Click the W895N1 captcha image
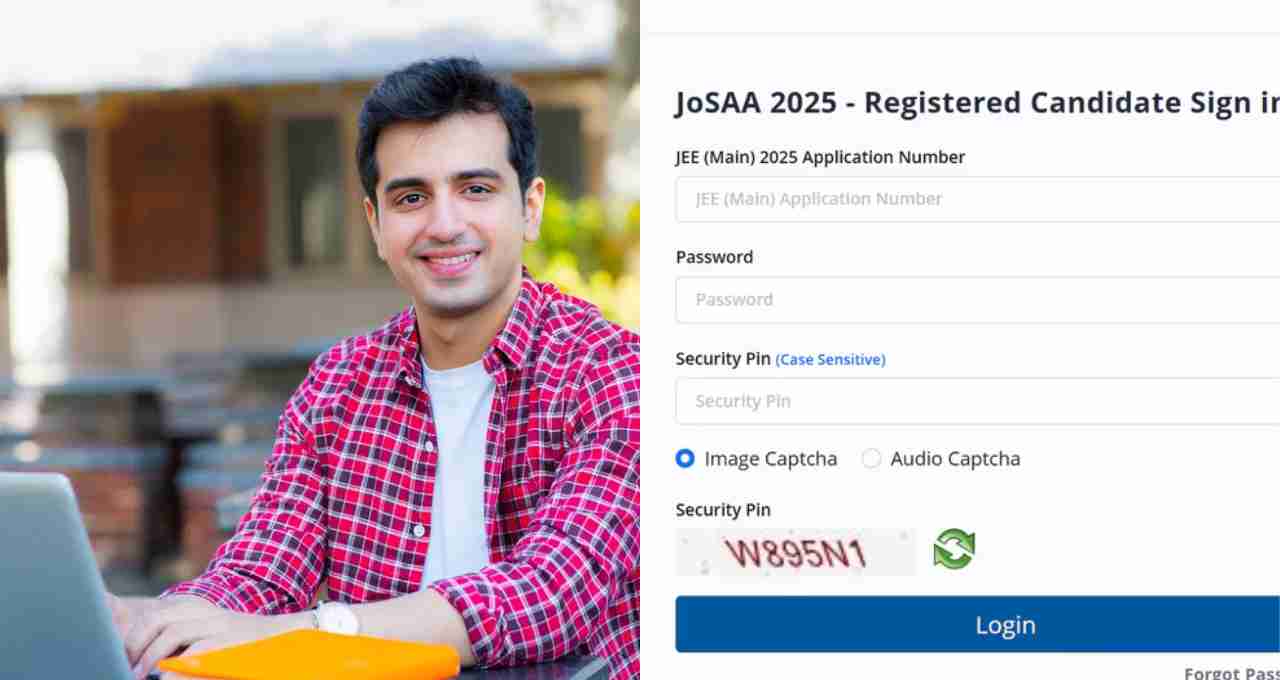Viewport: 1280px width, 680px height. [796, 553]
